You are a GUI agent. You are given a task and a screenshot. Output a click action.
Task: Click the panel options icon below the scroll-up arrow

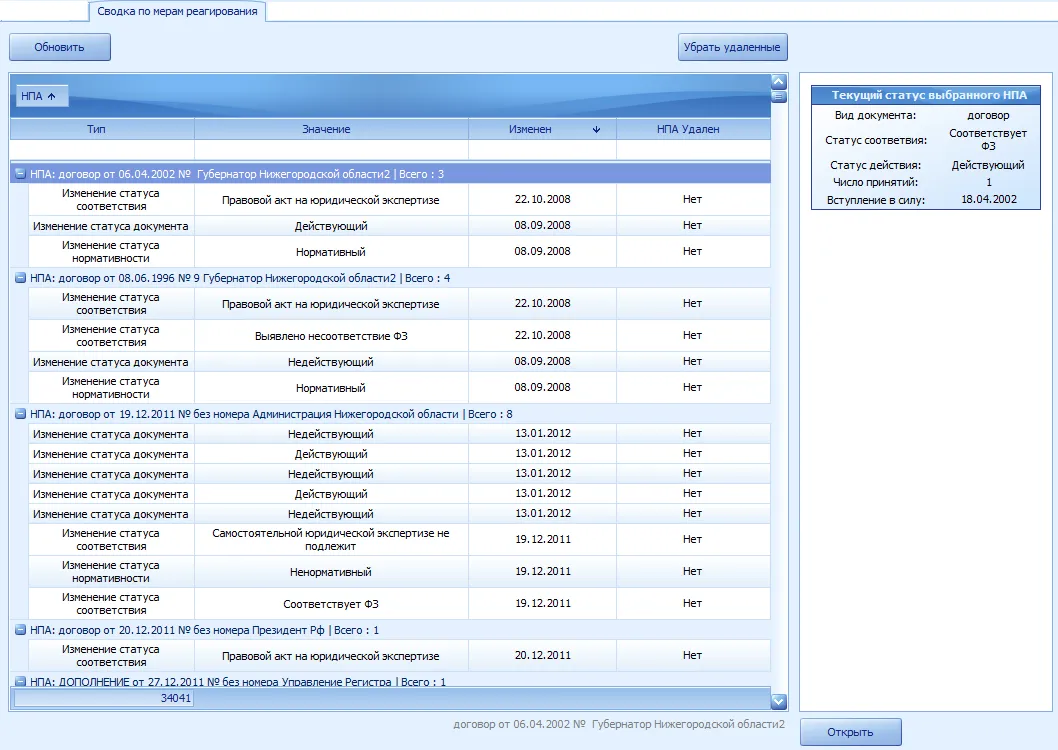779,96
